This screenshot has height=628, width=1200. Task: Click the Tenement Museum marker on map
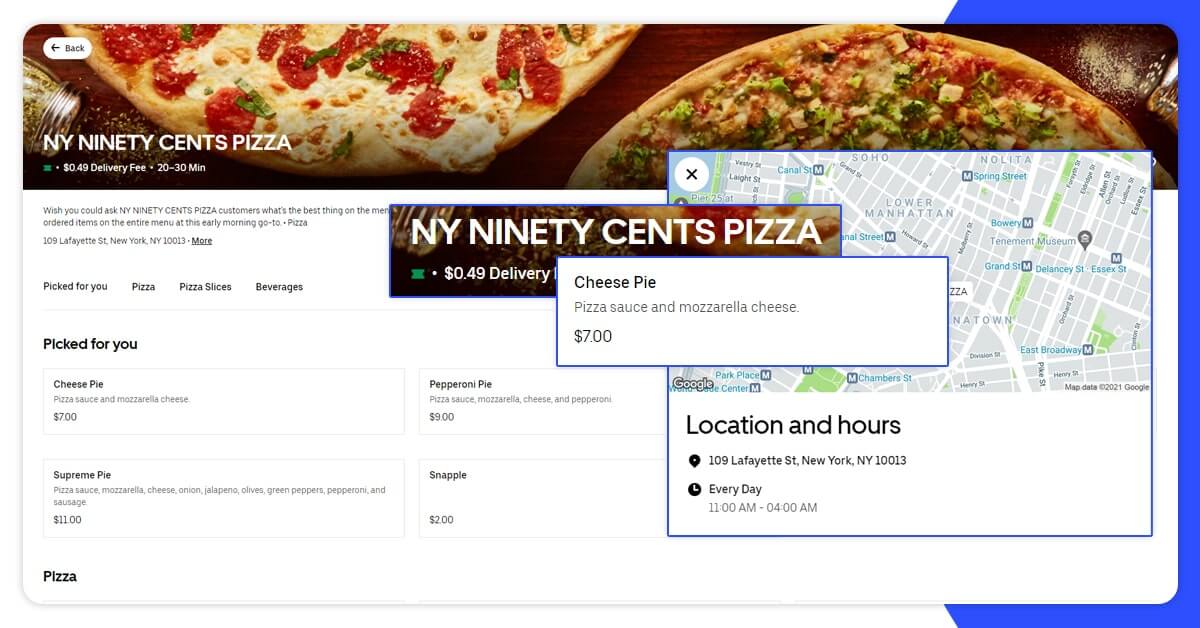point(1085,240)
